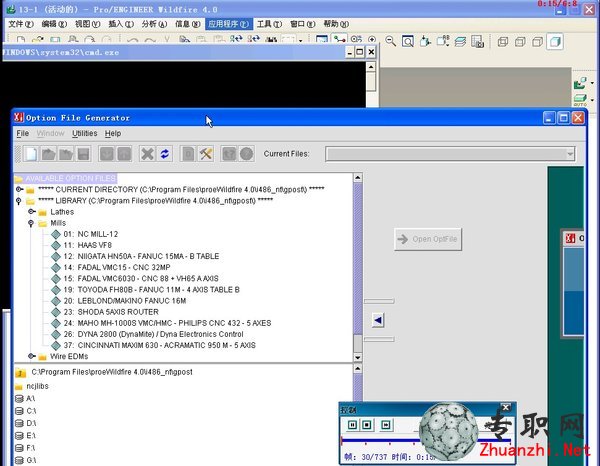This screenshot has height=466, width=600.
Task: Click the AUTO icon in the right Pro/ENGINEER sidebar
Action: pos(580,100)
